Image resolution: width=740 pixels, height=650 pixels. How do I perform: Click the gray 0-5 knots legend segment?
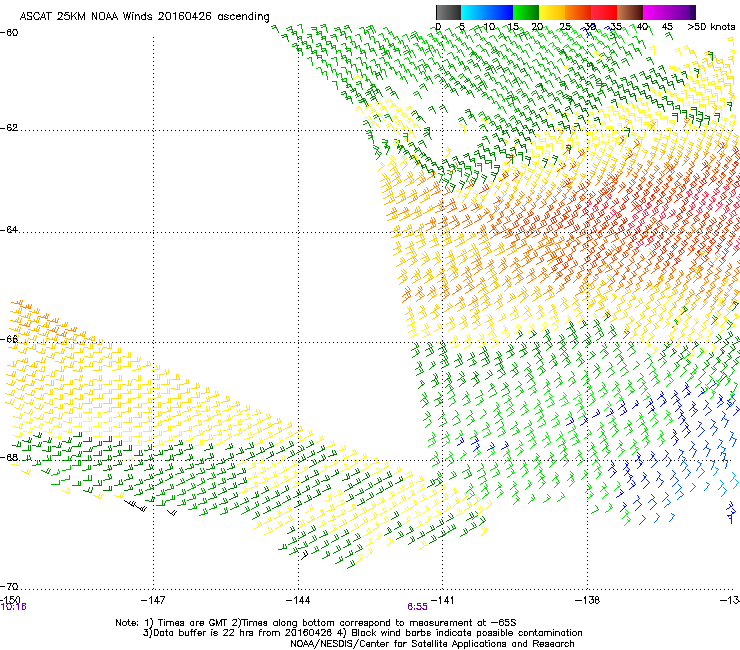coord(448,12)
